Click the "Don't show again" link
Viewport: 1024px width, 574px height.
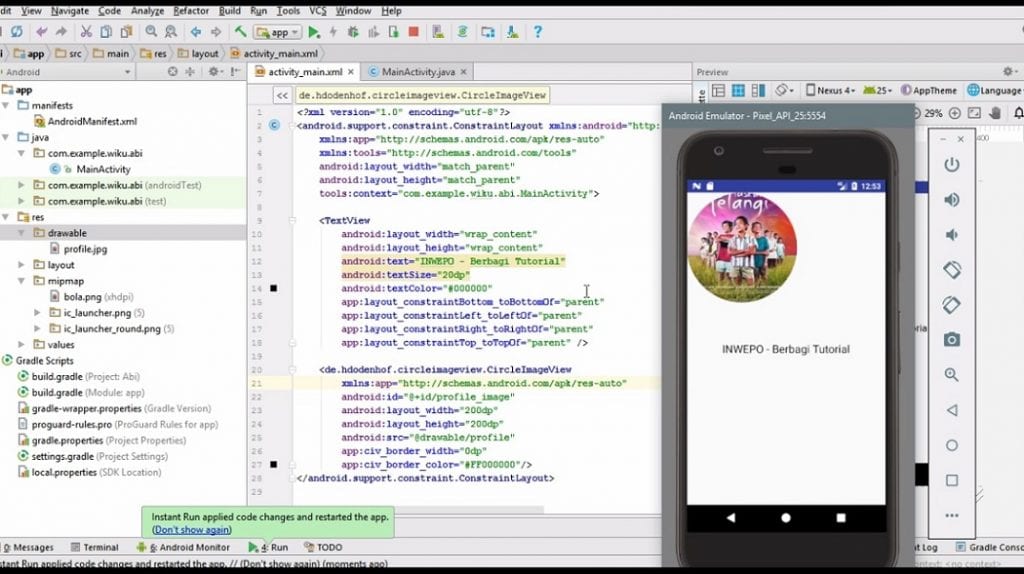click(x=192, y=530)
